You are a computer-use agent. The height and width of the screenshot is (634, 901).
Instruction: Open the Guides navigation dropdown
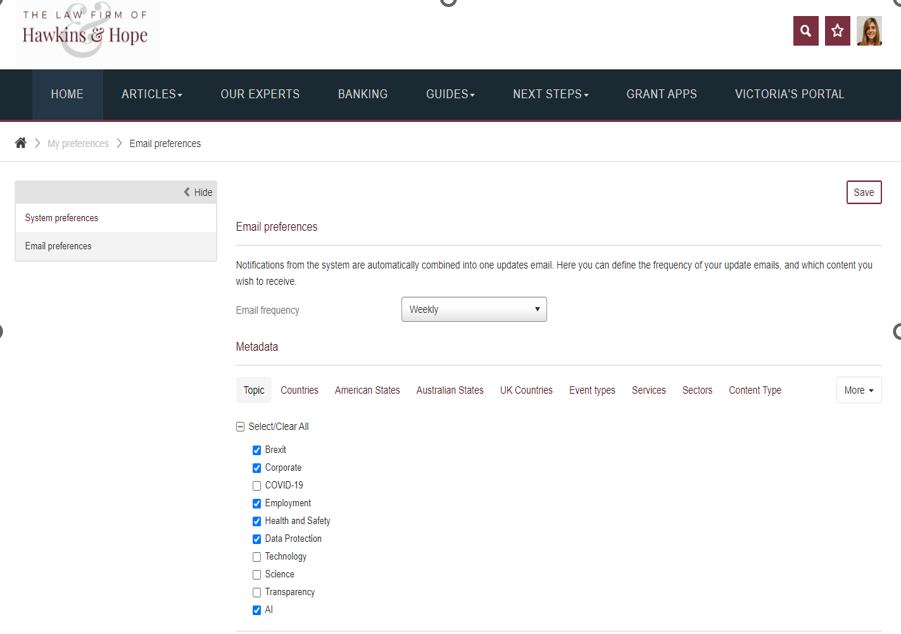click(x=450, y=94)
